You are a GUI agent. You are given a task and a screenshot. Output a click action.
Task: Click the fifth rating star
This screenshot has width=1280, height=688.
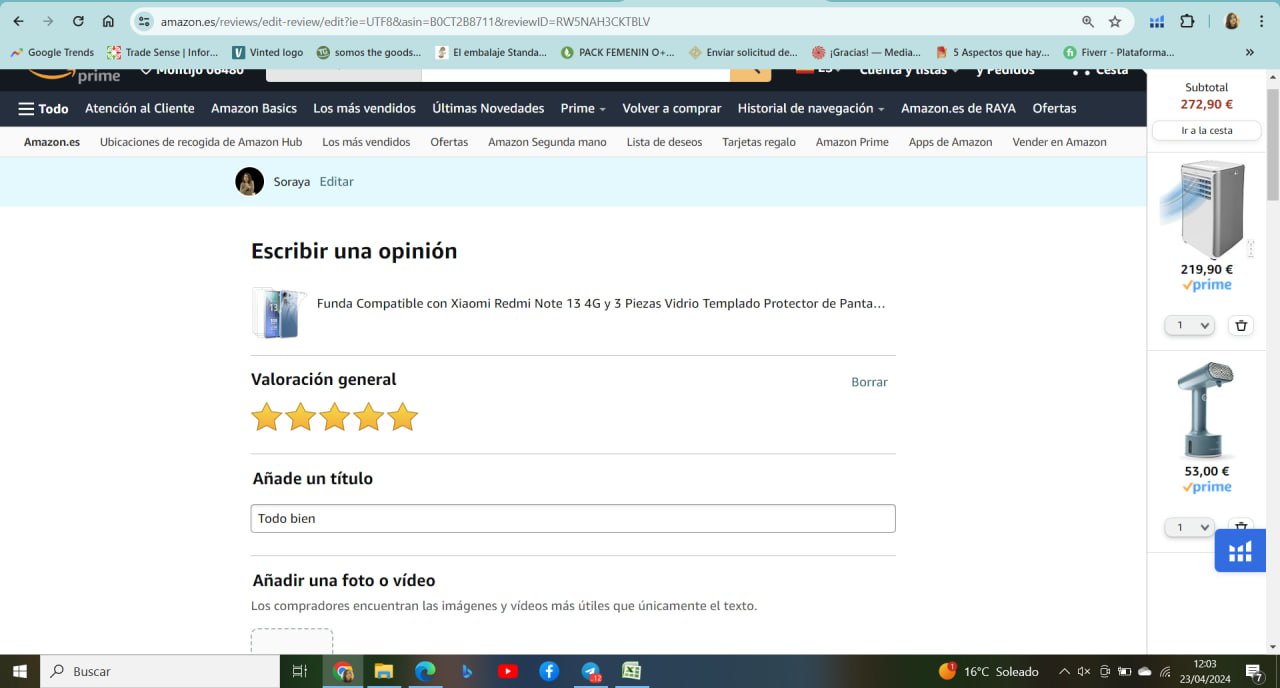pos(402,417)
